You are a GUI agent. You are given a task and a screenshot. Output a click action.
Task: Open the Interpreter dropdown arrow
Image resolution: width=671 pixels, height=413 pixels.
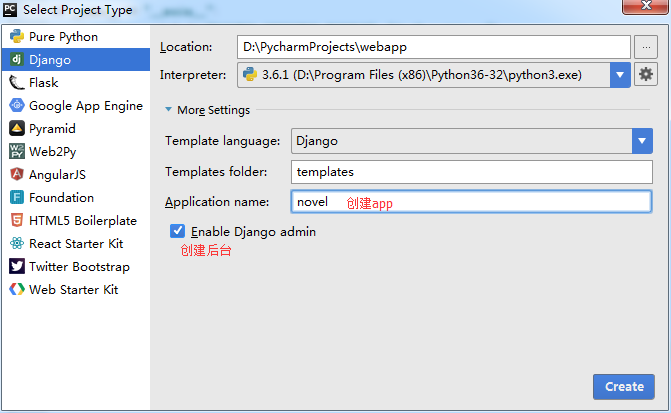point(620,75)
